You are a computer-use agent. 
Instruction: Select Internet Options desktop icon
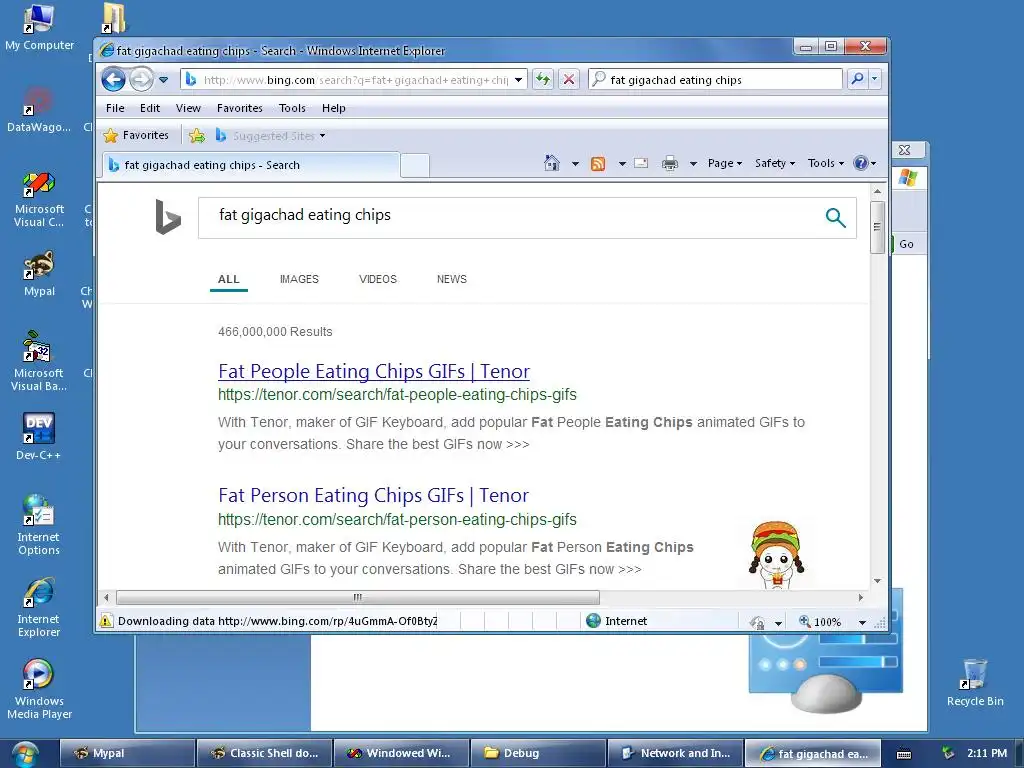point(39,525)
